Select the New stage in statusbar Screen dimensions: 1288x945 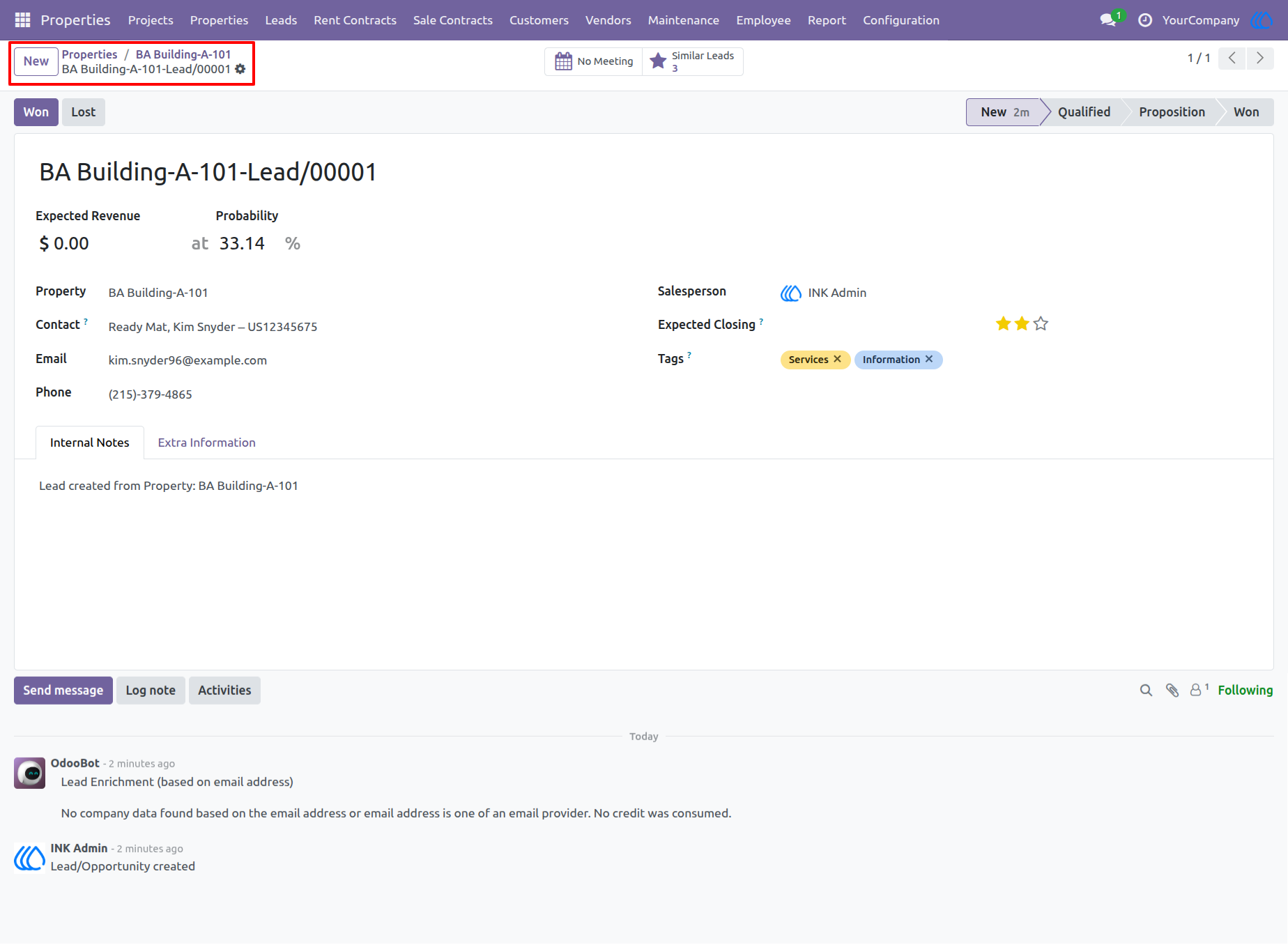point(1004,112)
